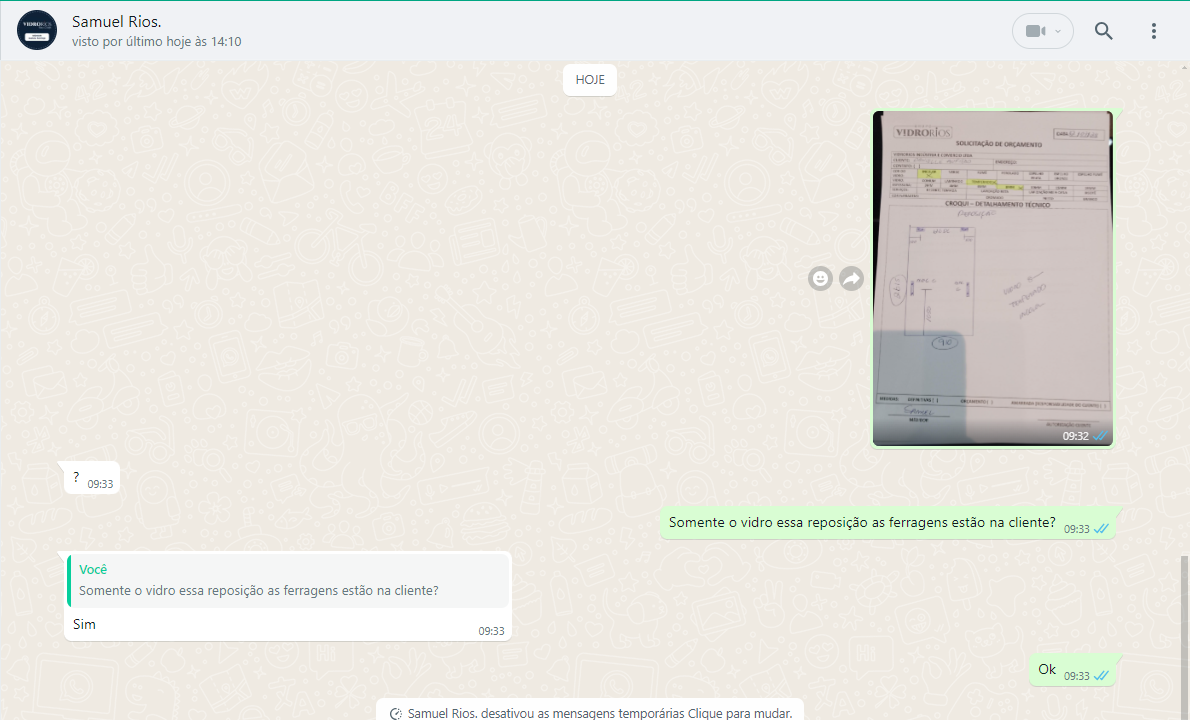Select the 'Somente o vidro essa reposição' sent message
This screenshot has width=1190, height=720.
(x=887, y=523)
